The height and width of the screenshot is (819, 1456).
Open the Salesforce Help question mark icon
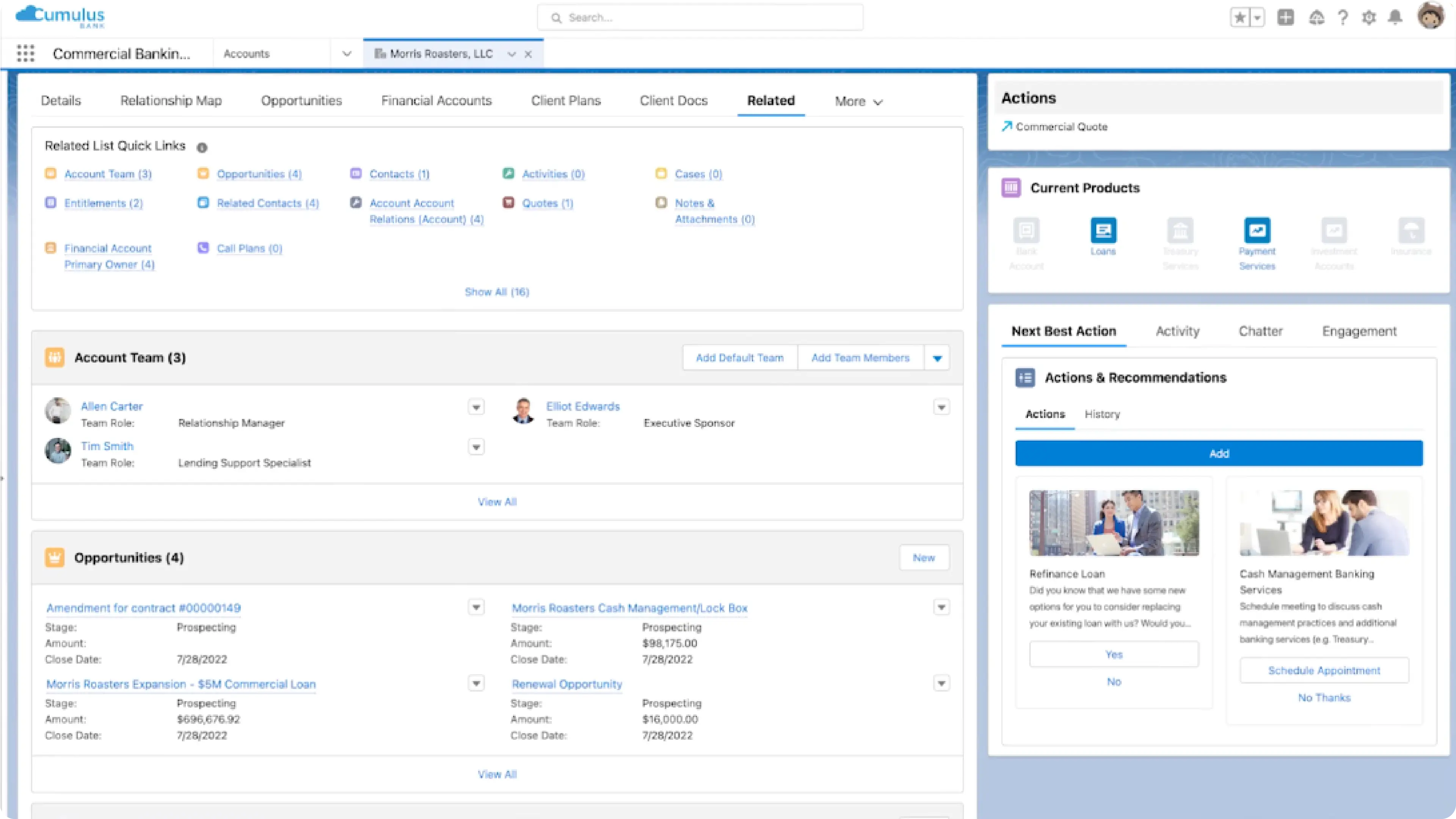1343,17
